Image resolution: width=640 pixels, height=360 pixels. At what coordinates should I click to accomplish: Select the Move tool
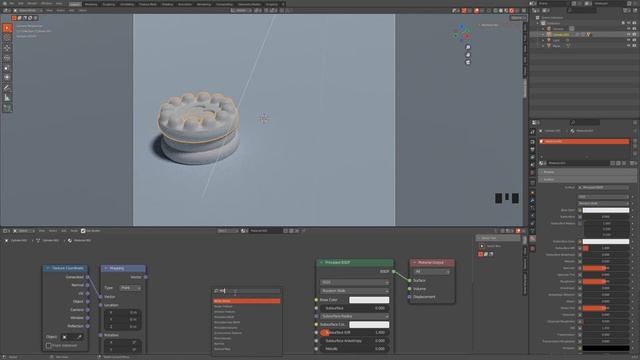click(x=7, y=48)
